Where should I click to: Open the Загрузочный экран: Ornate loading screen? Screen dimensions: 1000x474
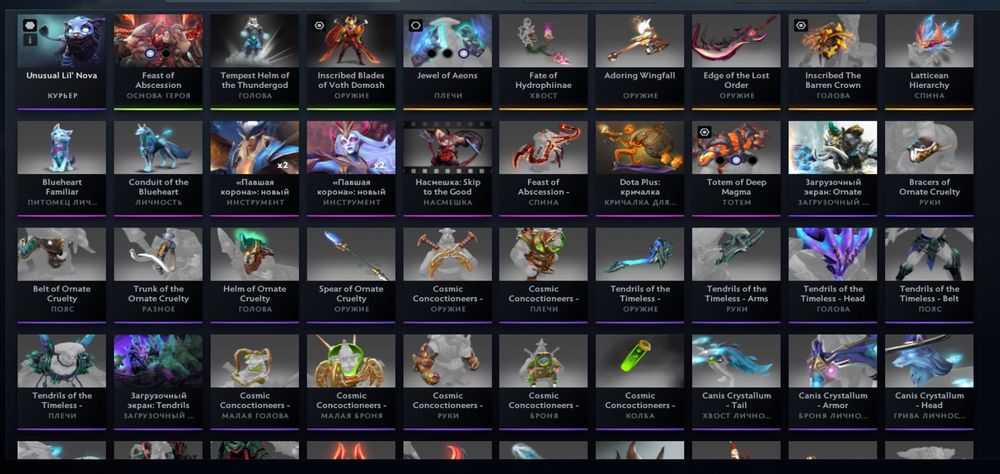point(832,168)
